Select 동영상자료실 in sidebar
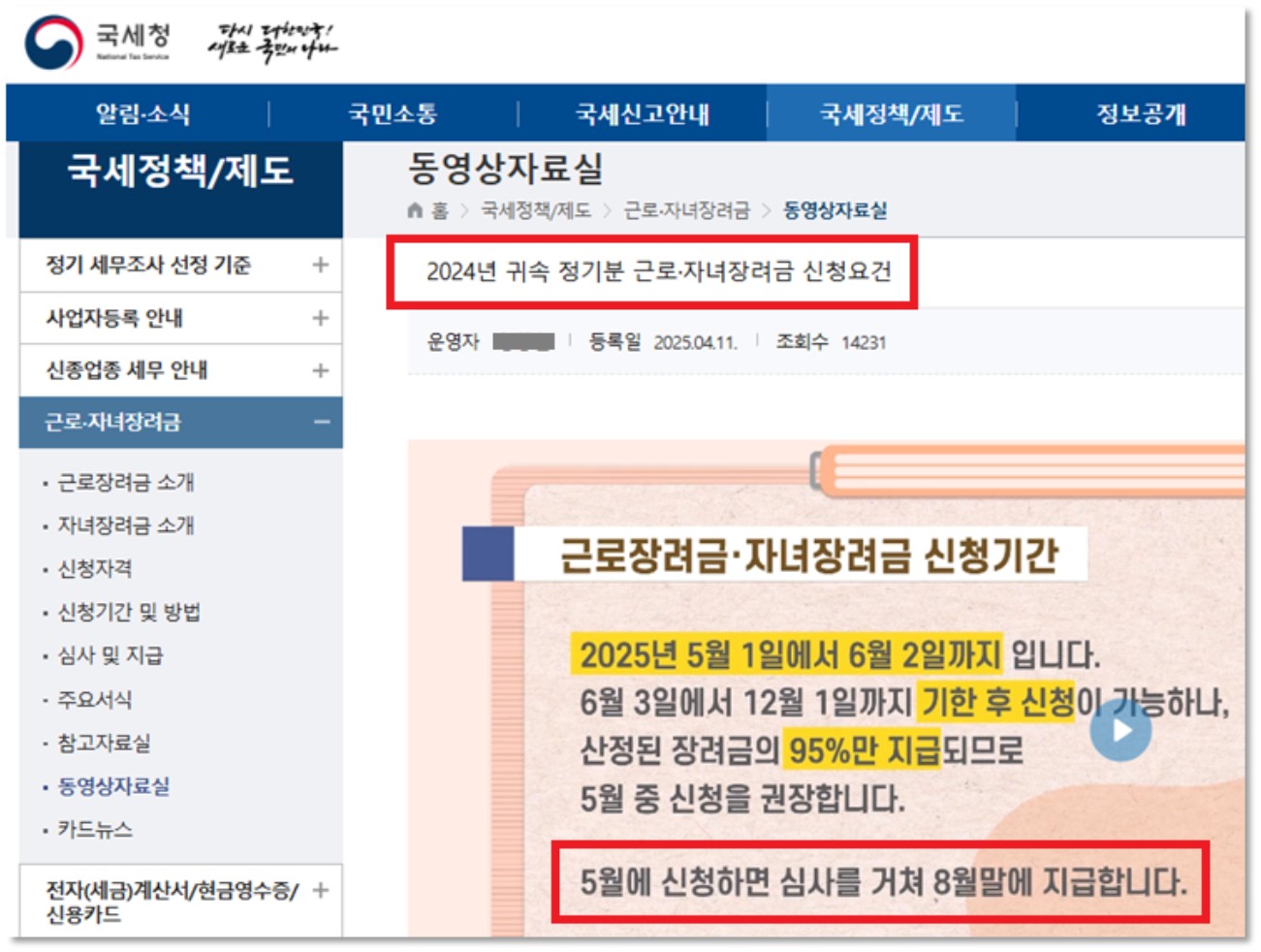This screenshot has width=1261, height=952. point(113,786)
